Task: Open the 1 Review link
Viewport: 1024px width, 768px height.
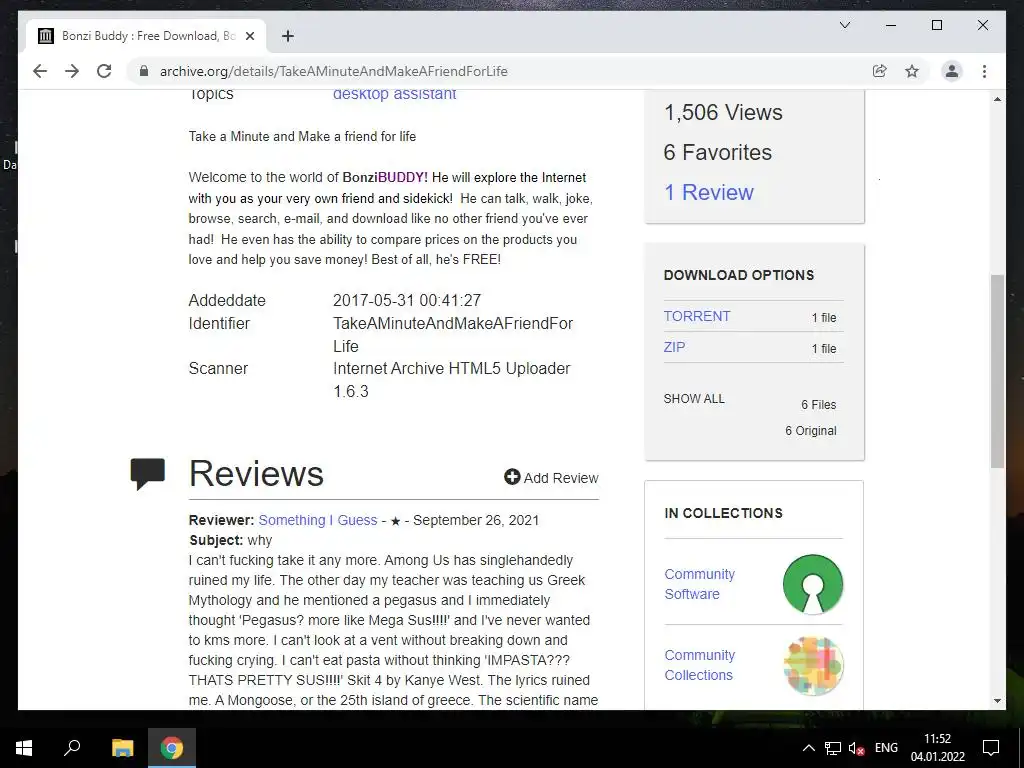Action: coord(709,192)
